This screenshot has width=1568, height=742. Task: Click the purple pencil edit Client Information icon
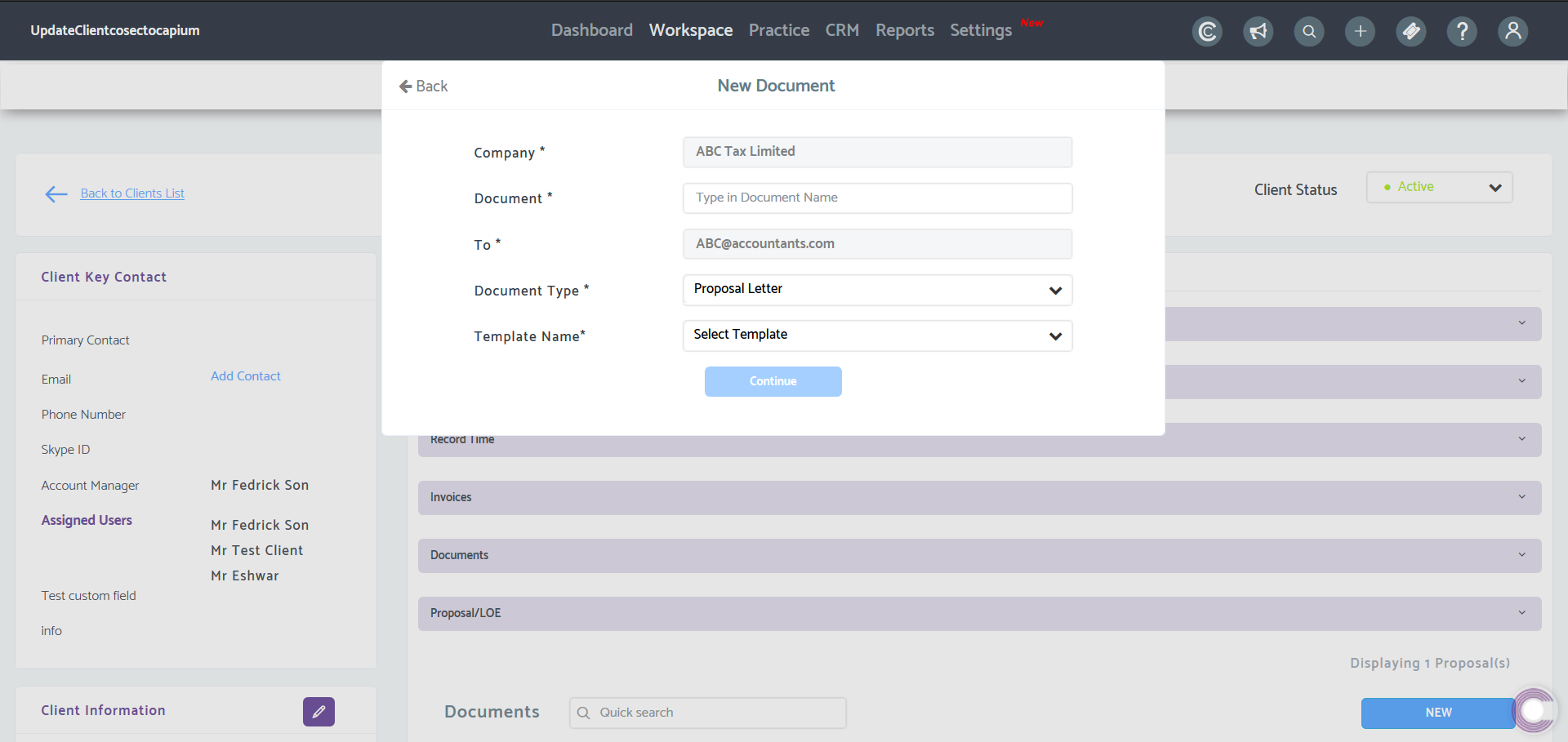[318, 712]
